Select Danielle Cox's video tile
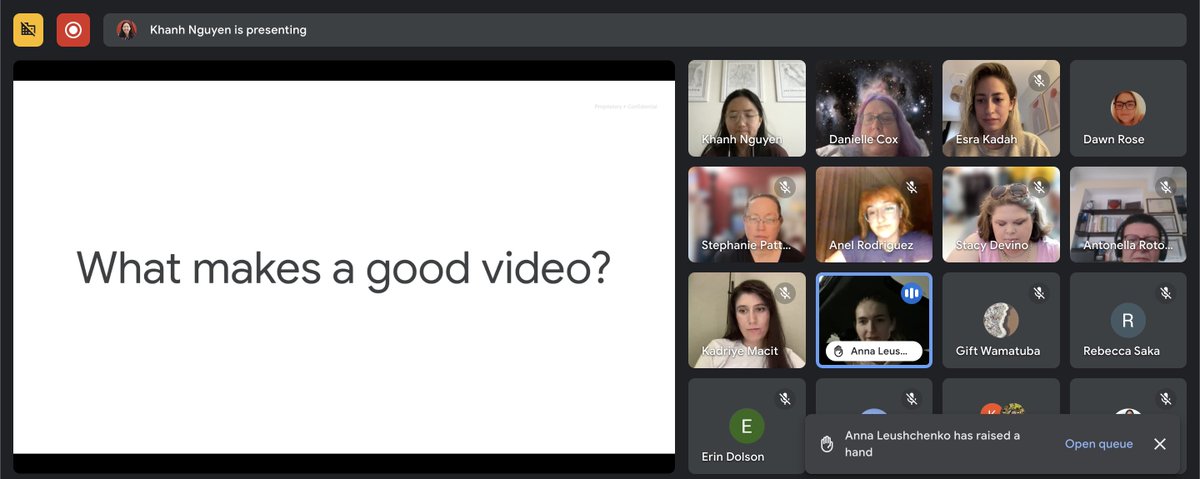 click(x=873, y=108)
